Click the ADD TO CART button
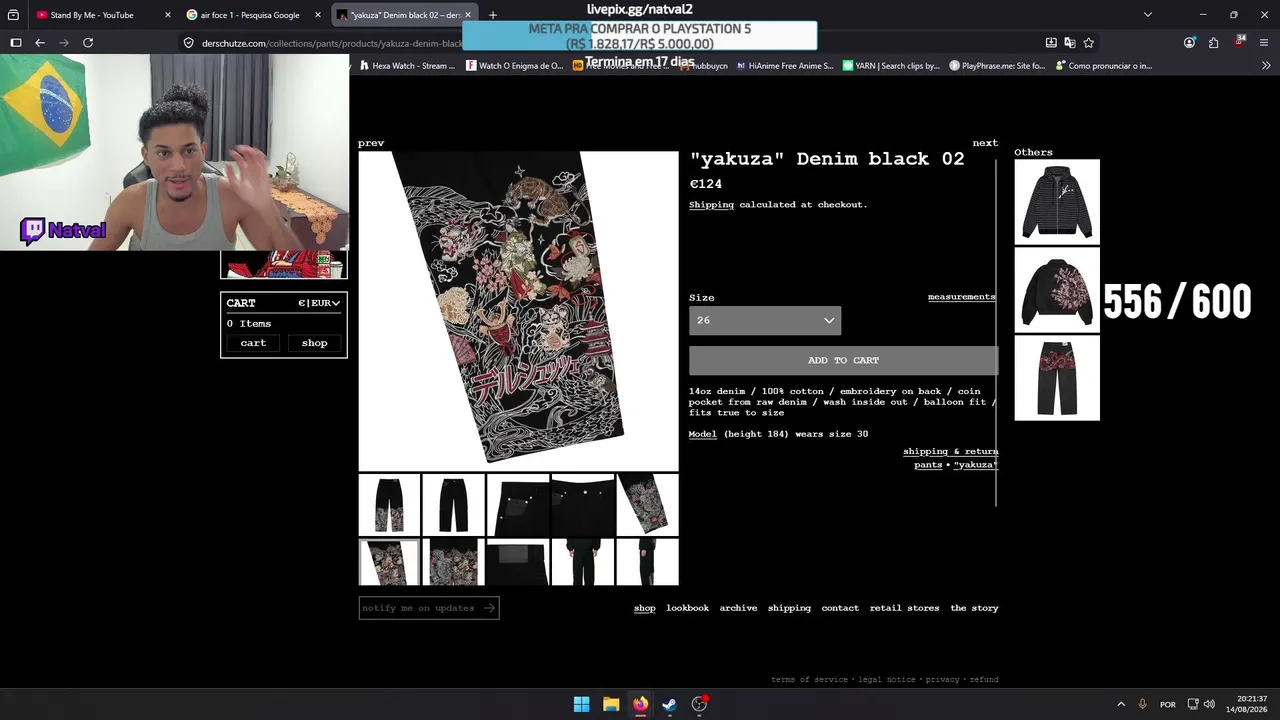Image resolution: width=1280 pixels, height=720 pixels. pyautogui.click(x=843, y=360)
